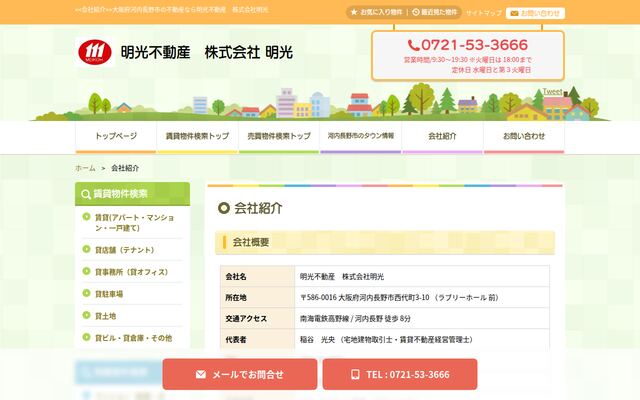Click the 明光不動産 株式会社 明光 site title

click(x=207, y=52)
